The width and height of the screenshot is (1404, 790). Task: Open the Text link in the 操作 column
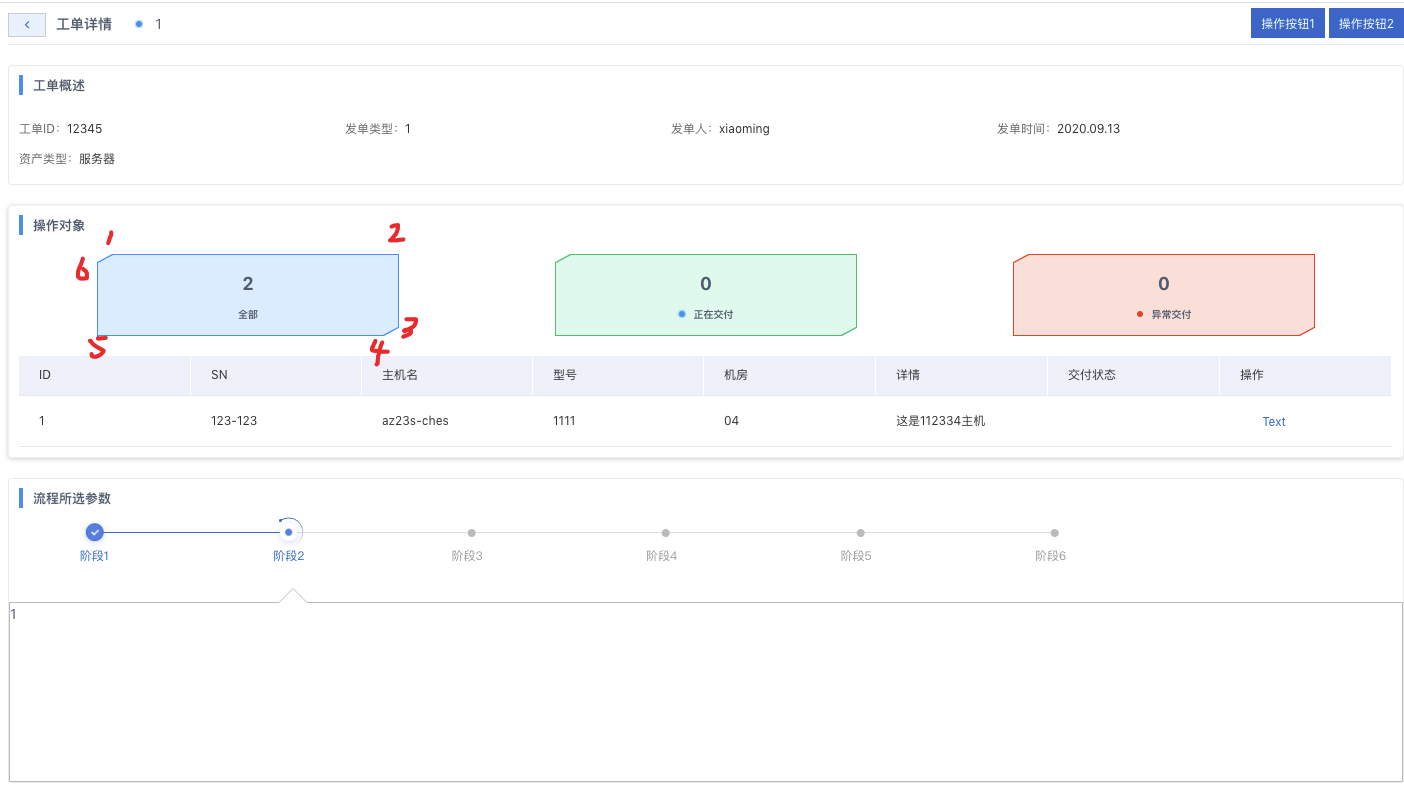(x=1273, y=421)
